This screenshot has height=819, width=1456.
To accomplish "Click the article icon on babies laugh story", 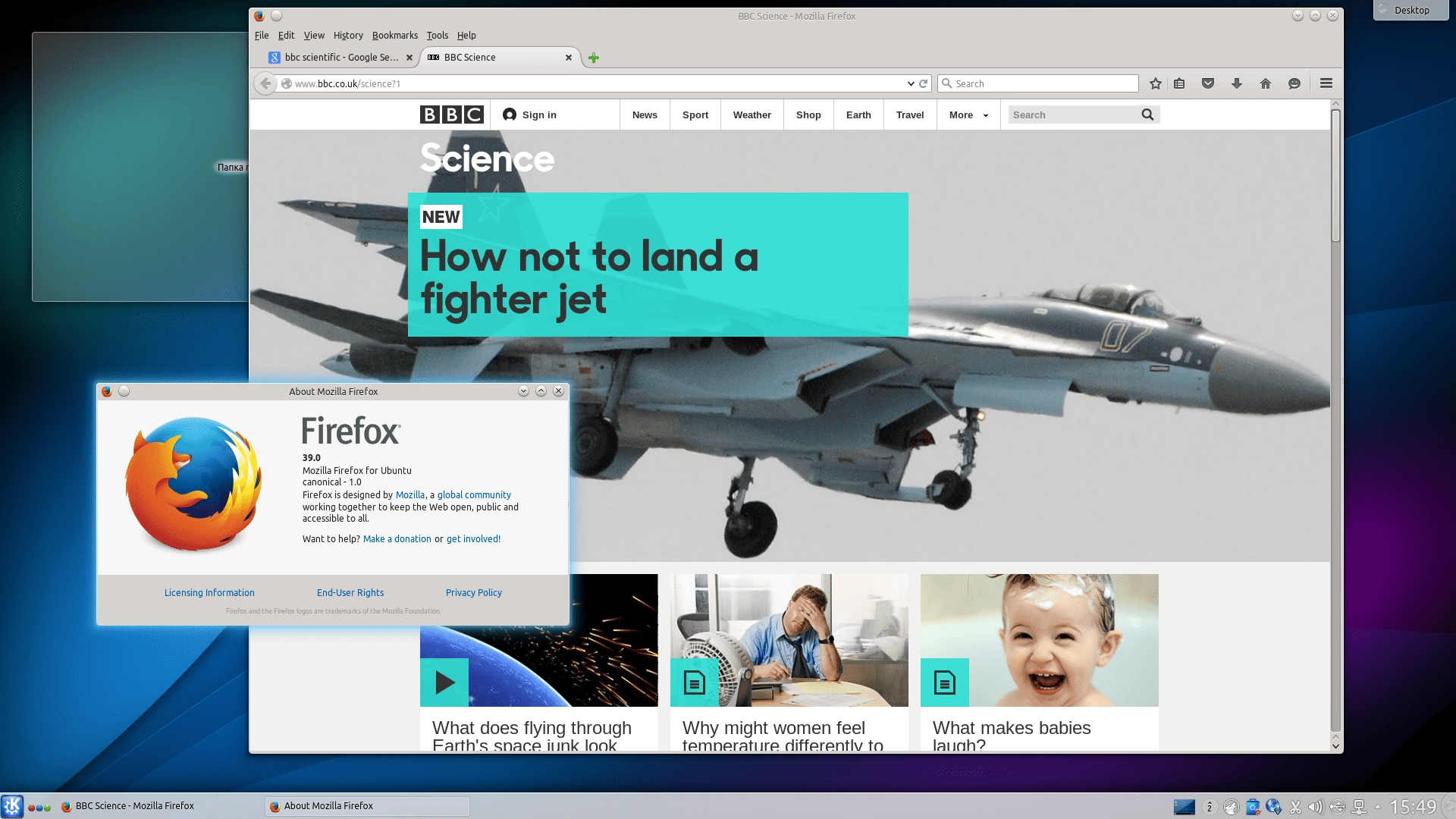I will point(945,682).
